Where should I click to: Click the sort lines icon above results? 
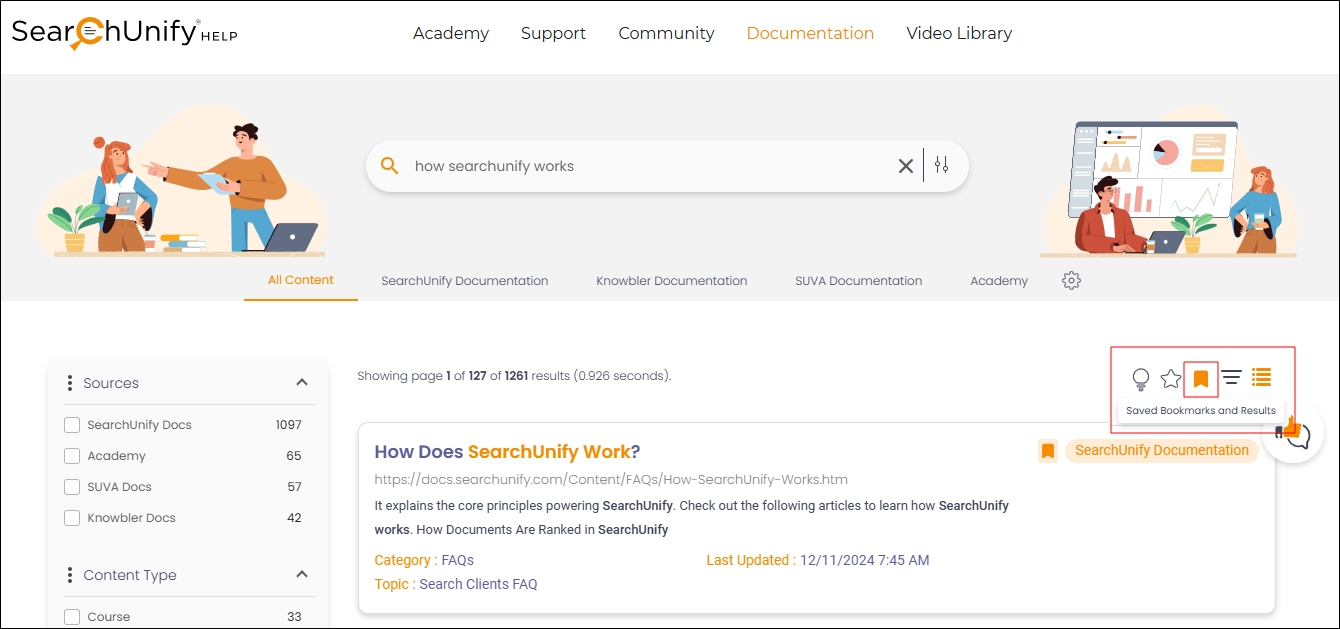tap(1232, 378)
